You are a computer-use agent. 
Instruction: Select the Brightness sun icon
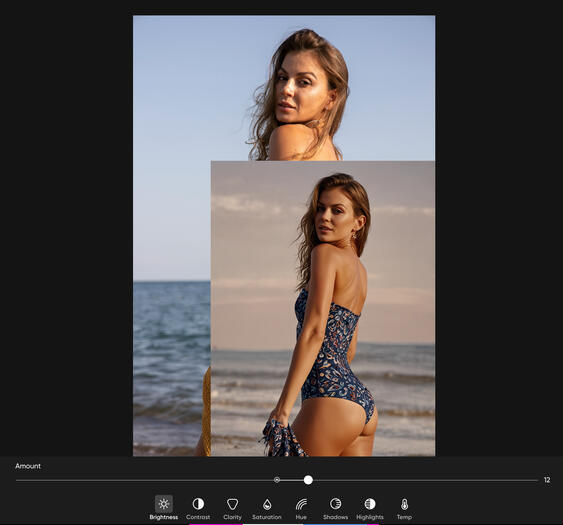[x=164, y=504]
